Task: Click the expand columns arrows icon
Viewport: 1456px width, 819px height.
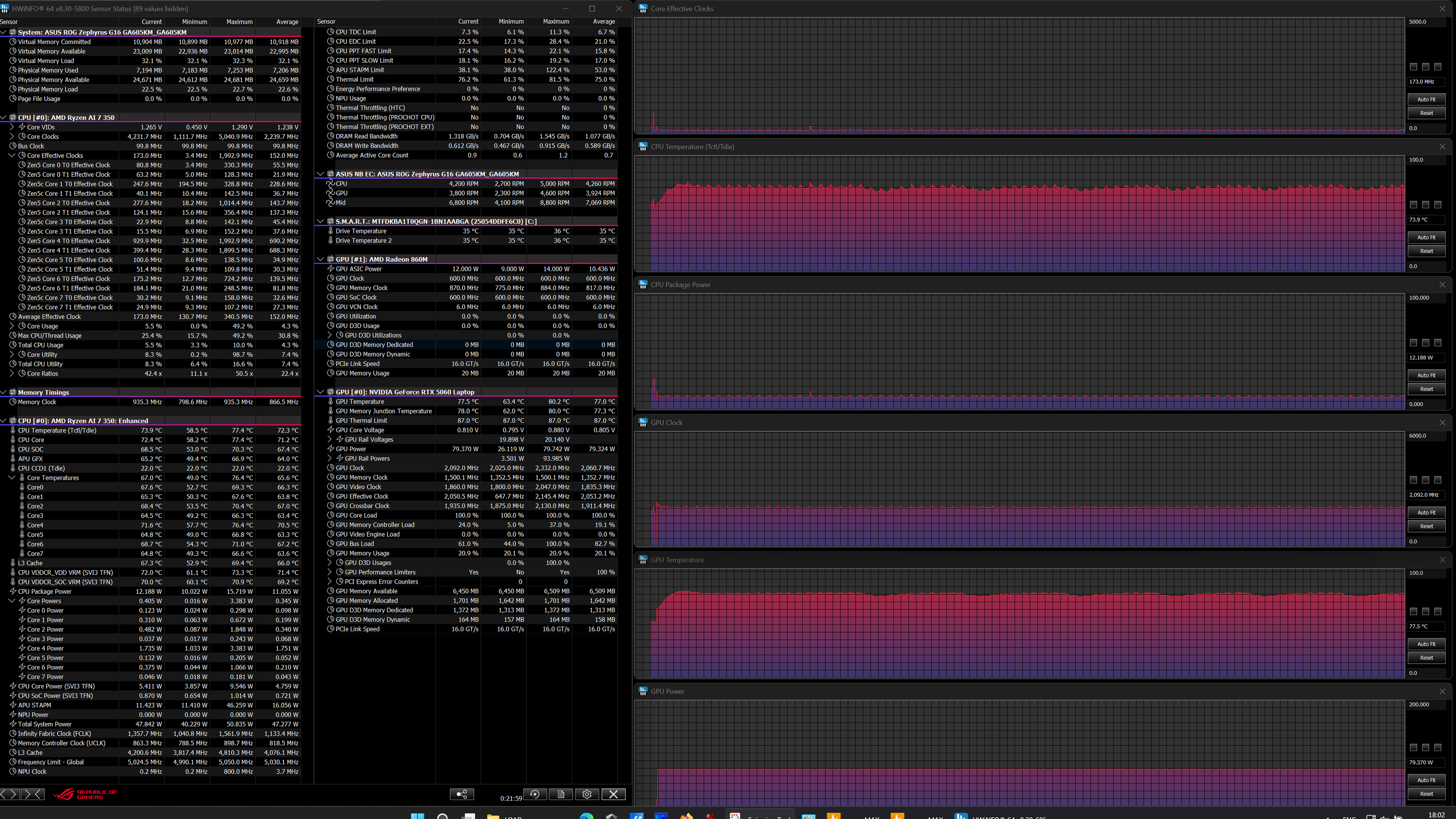Action: pyautogui.click(x=10, y=794)
